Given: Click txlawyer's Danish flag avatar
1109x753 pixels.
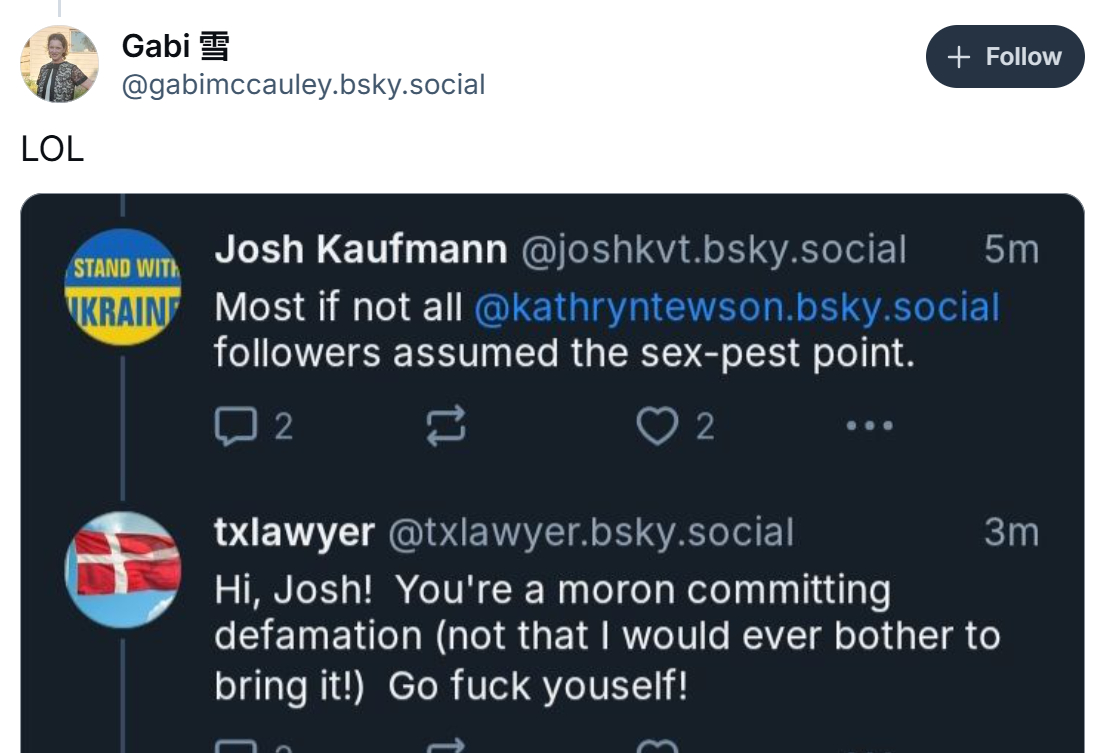Looking at the screenshot, I should click(122, 570).
